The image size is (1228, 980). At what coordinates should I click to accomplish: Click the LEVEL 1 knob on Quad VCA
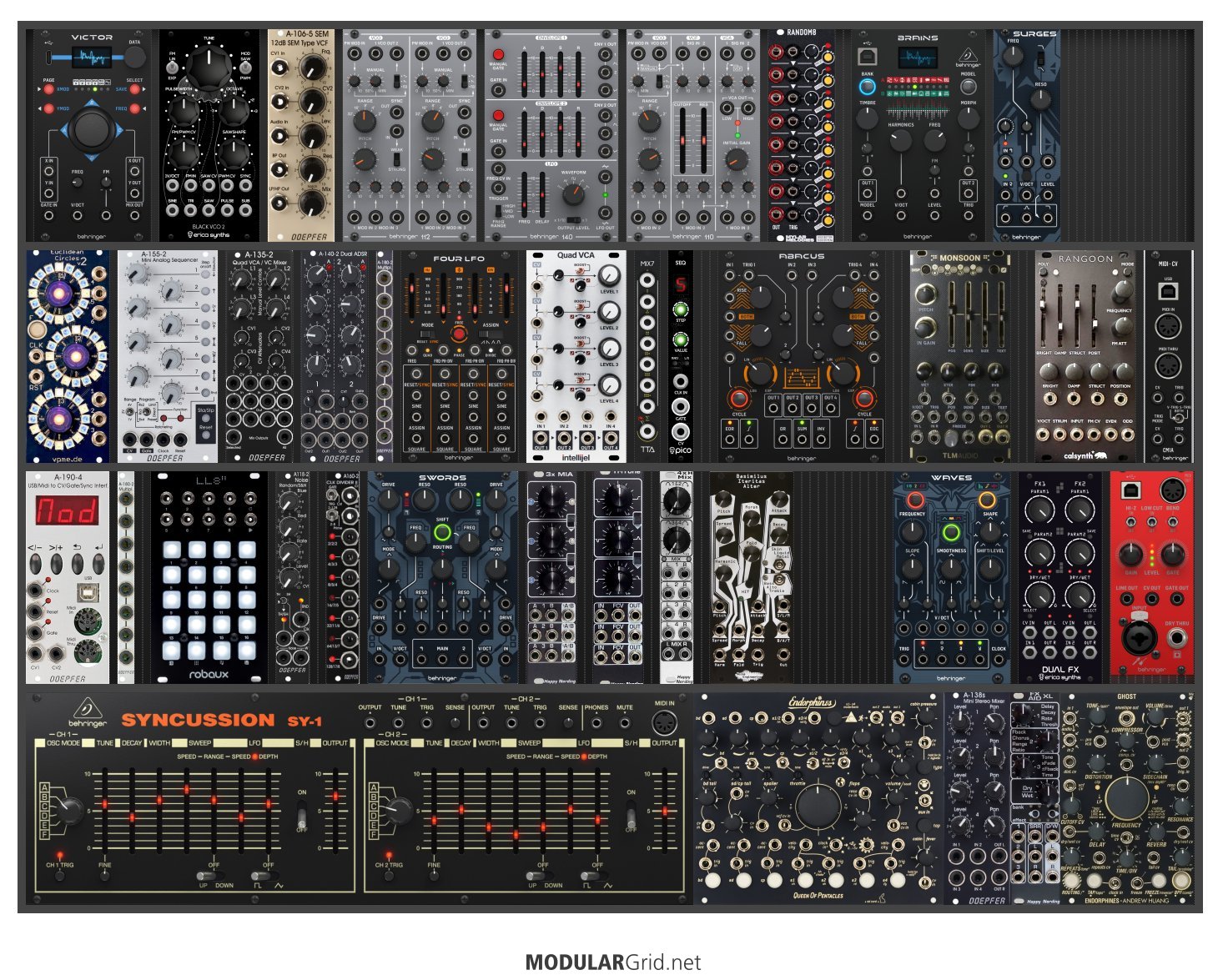point(609,276)
